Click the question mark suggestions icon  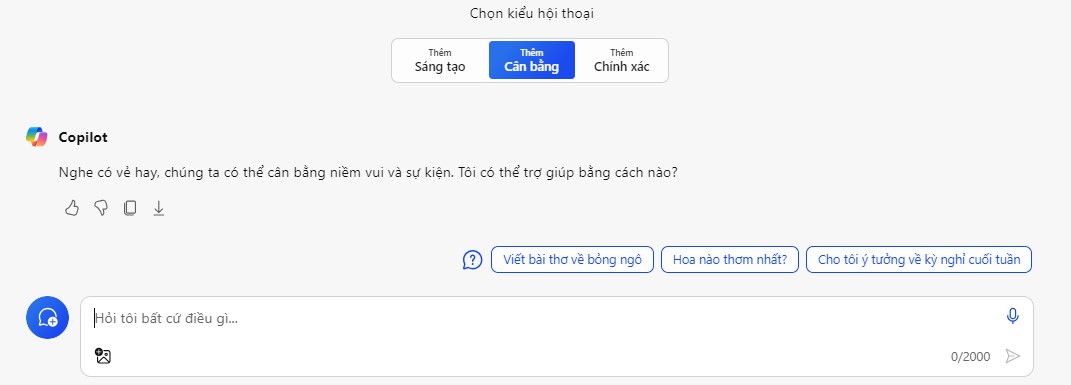click(x=473, y=260)
